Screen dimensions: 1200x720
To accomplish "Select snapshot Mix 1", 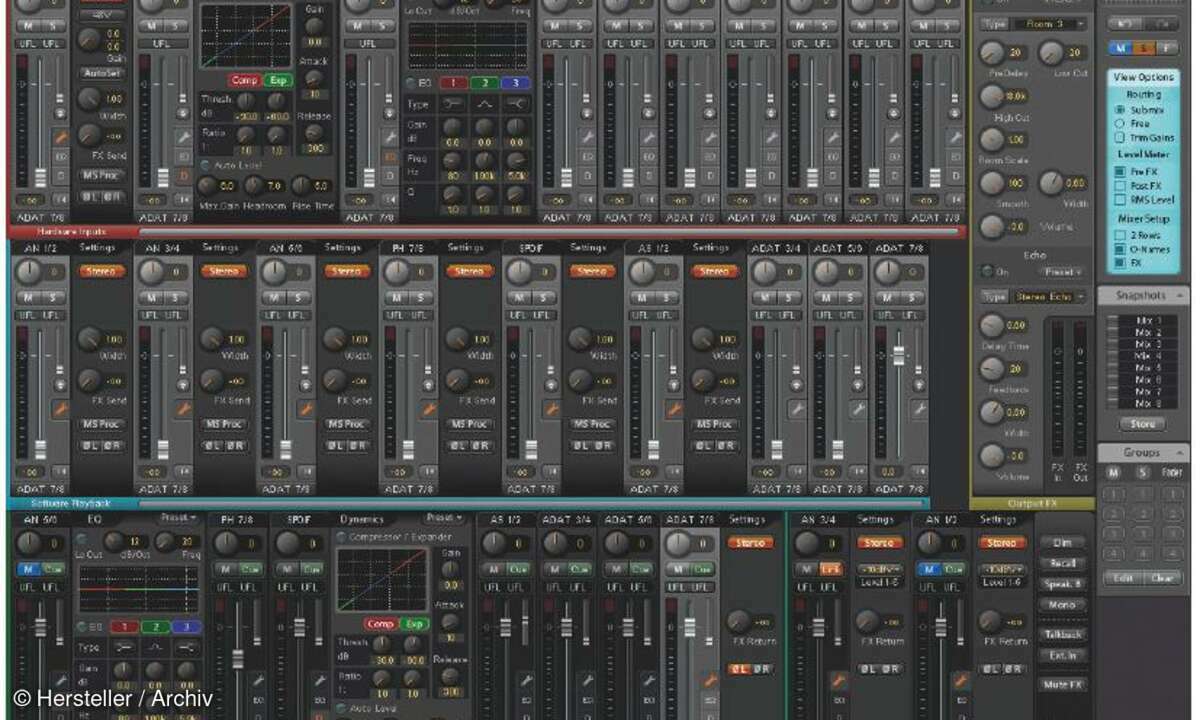I will 1148,320.
